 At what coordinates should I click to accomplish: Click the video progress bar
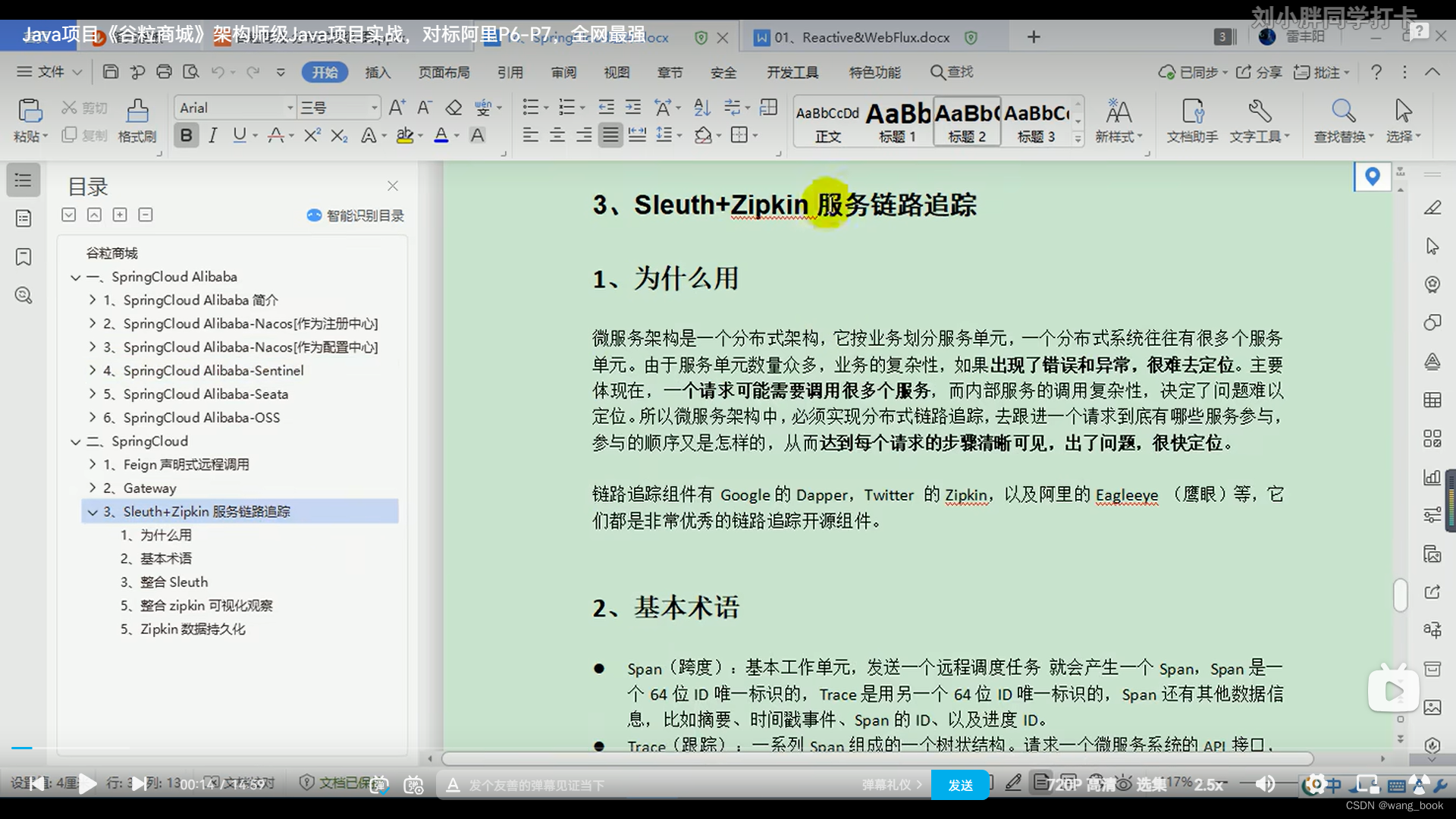pyautogui.click(x=728, y=748)
